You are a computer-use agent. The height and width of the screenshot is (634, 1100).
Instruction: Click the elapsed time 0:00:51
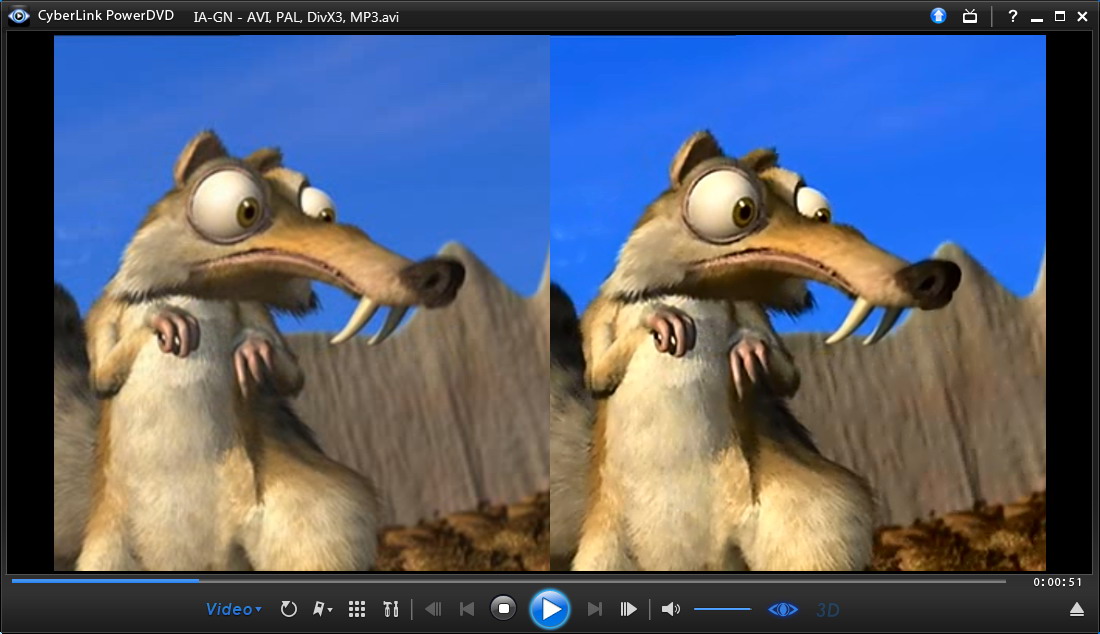pos(1057,582)
